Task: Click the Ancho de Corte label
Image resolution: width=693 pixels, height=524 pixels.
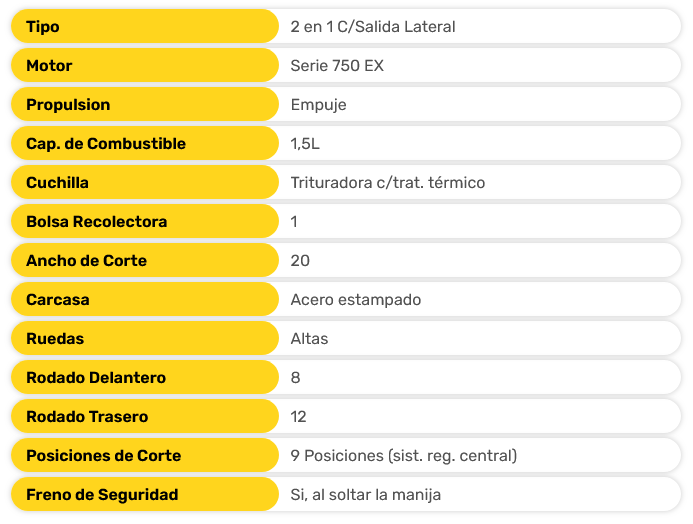Action: (x=86, y=261)
